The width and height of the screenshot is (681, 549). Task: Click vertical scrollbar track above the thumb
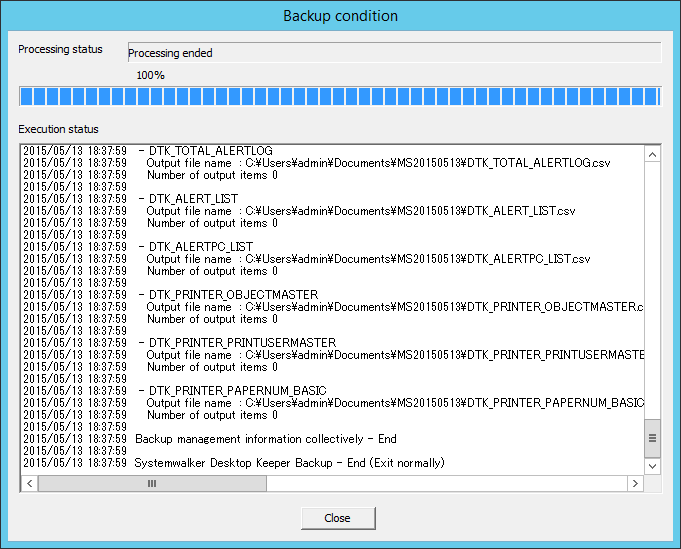click(652, 291)
